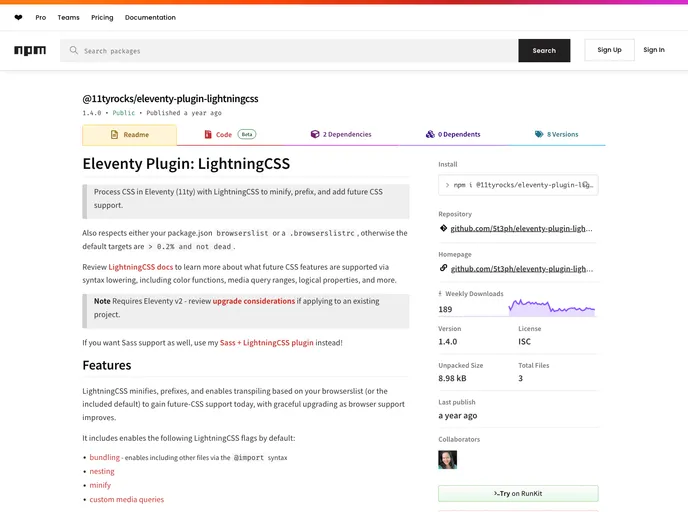Viewport: 688px width, 512px height.
Task: Click the red Code file icon
Action: (208, 134)
